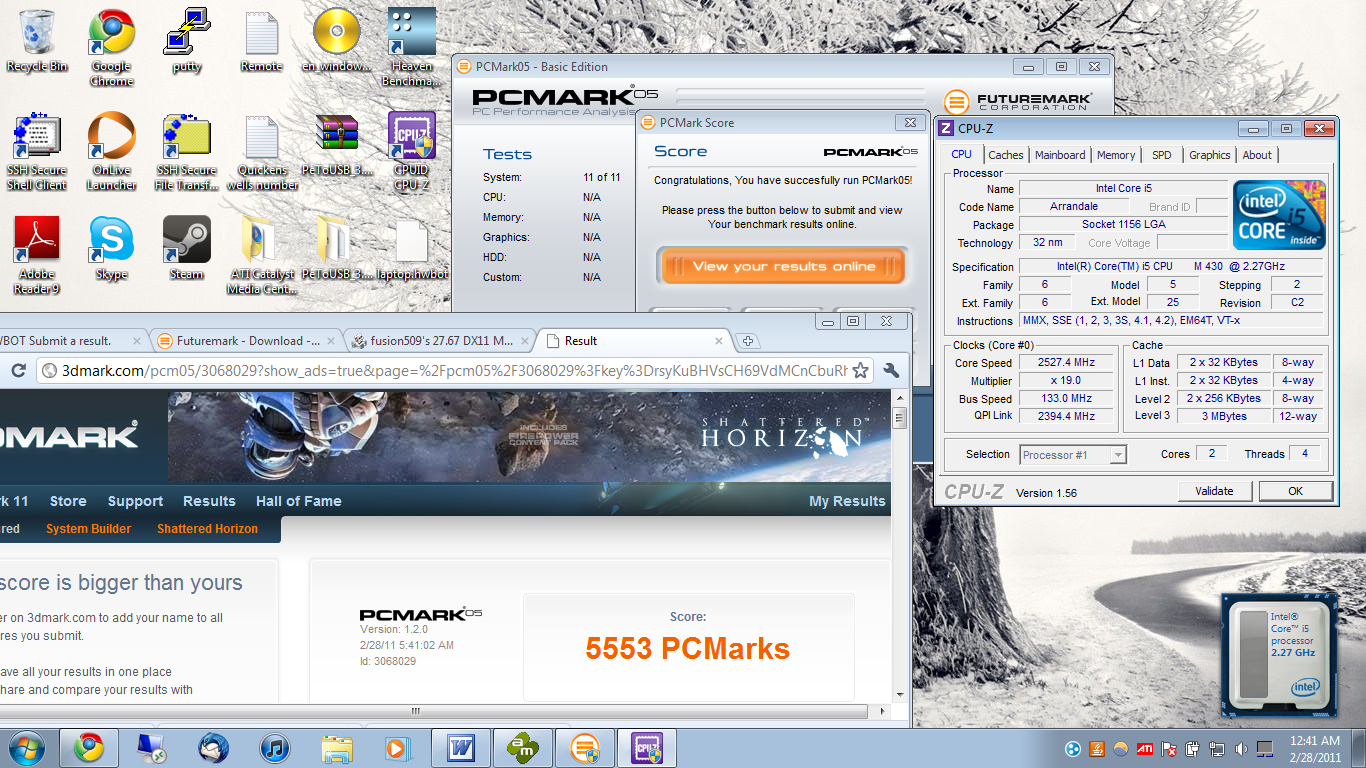
Task: Switch to the Caches tab in CPU-Z
Action: [x=1005, y=155]
